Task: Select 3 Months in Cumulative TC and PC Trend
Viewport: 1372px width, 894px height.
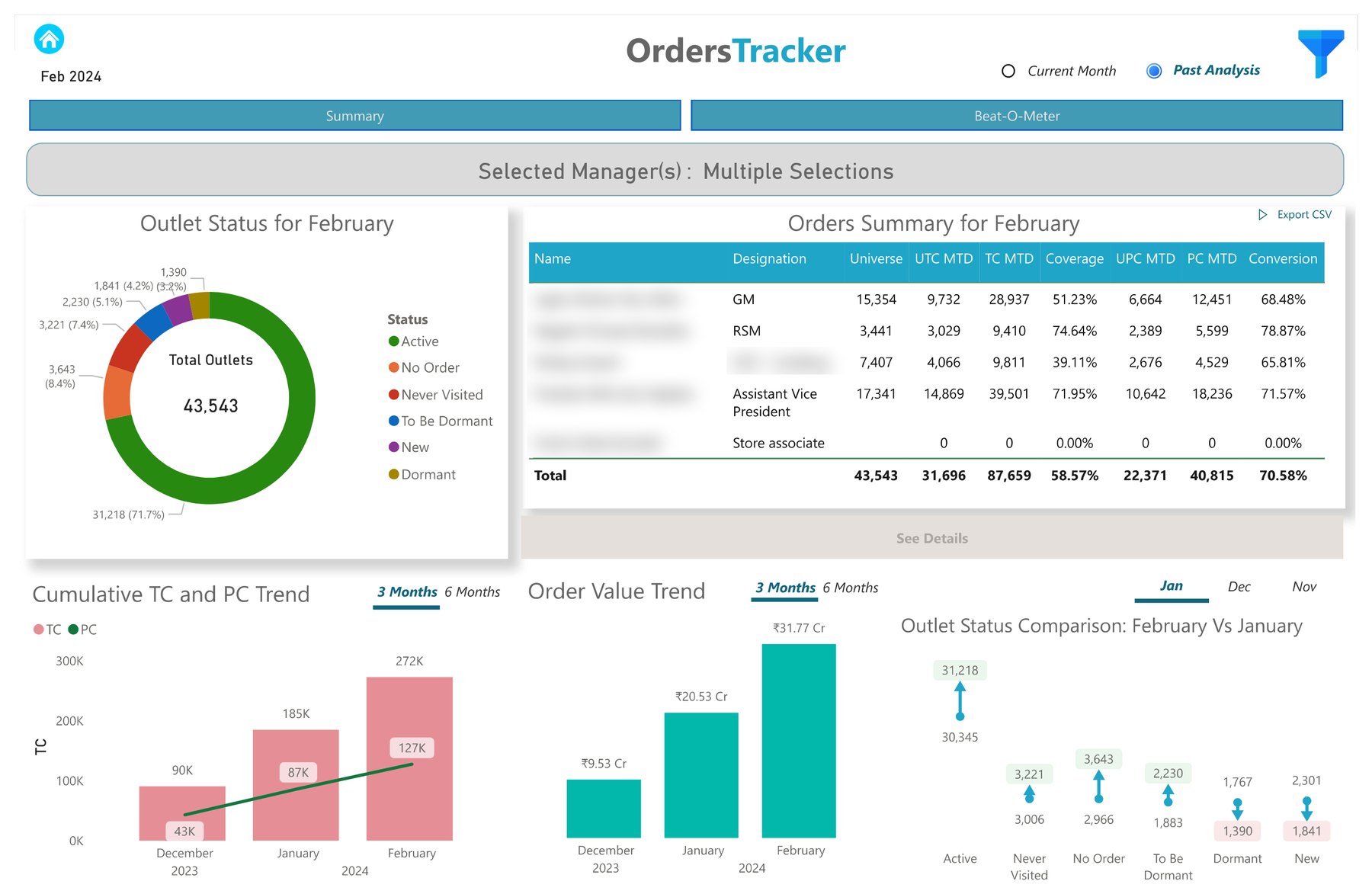Action: tap(407, 592)
